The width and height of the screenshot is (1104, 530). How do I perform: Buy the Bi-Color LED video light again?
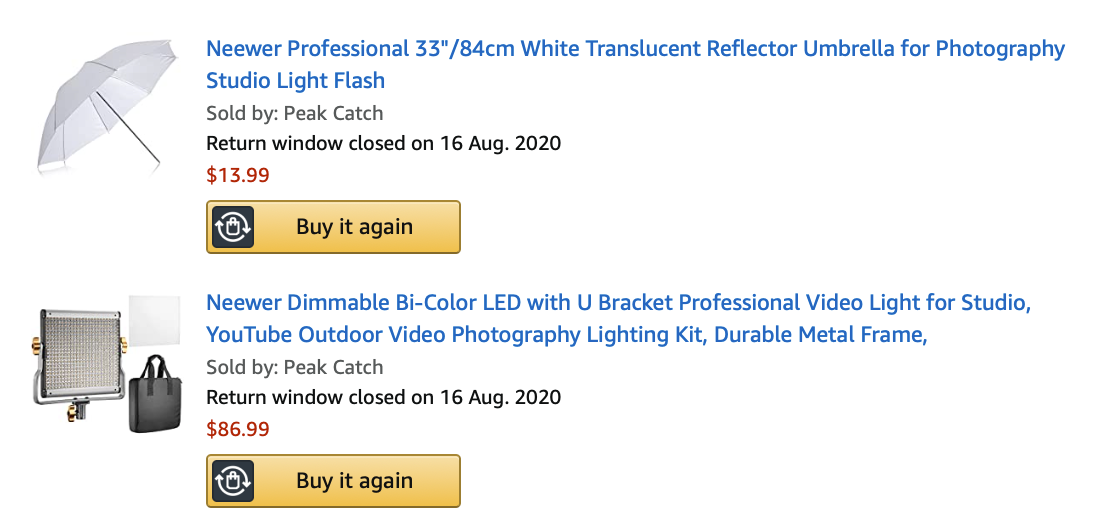coord(333,481)
